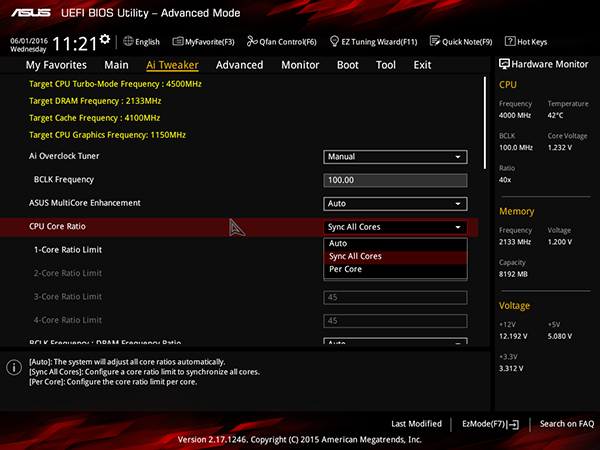Click BCLK Frequency input field
The image size is (600, 450).
click(395, 180)
